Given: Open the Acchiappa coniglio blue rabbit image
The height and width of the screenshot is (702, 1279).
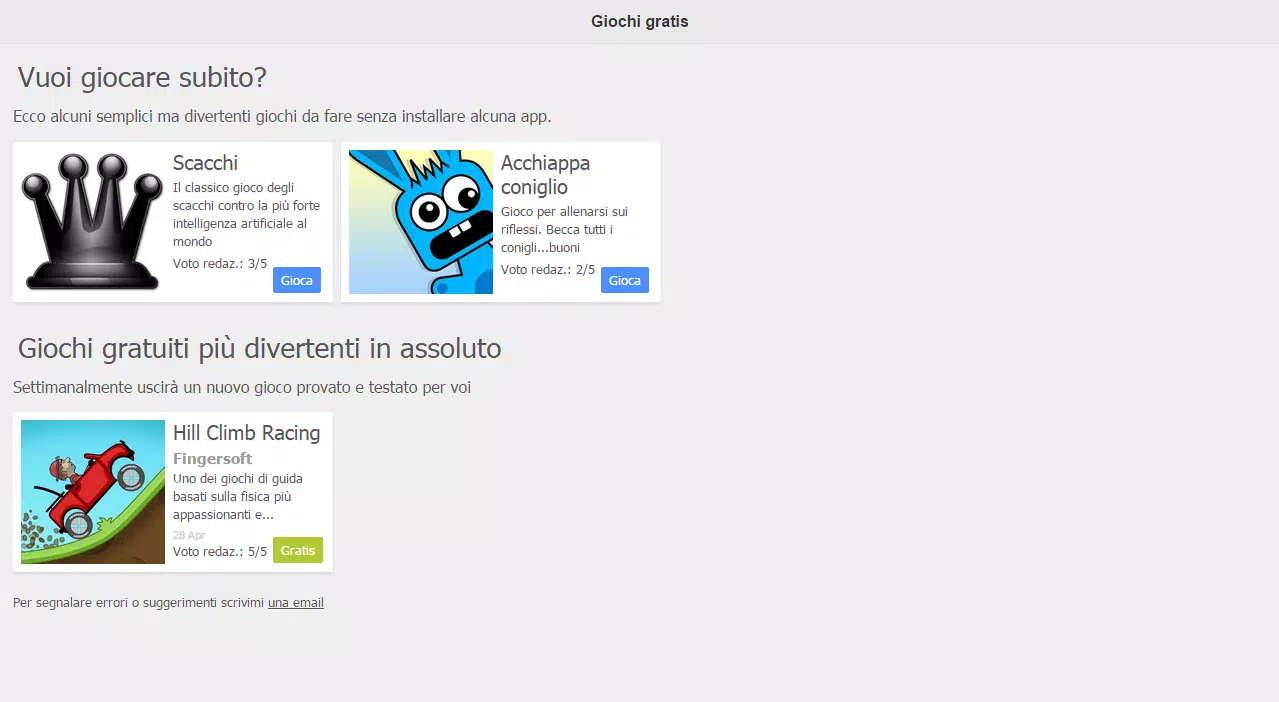Looking at the screenshot, I should (x=421, y=222).
